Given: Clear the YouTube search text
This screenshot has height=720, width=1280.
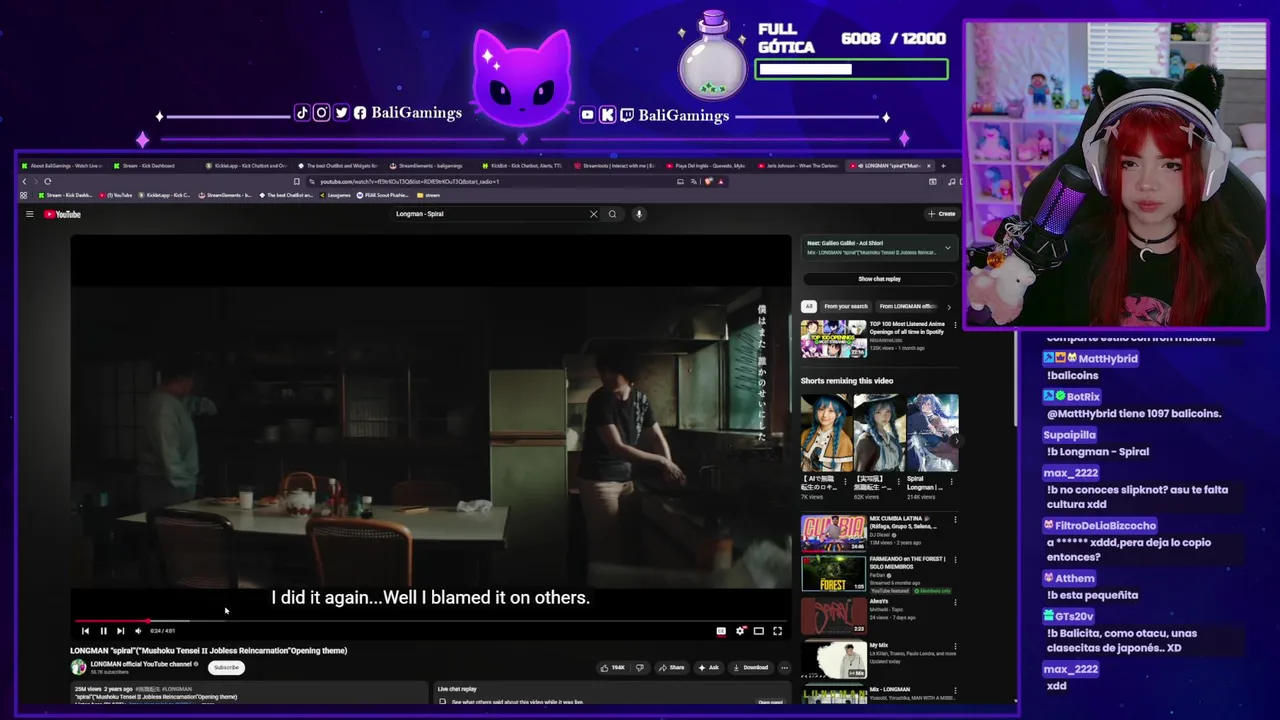Looking at the screenshot, I should pos(593,214).
